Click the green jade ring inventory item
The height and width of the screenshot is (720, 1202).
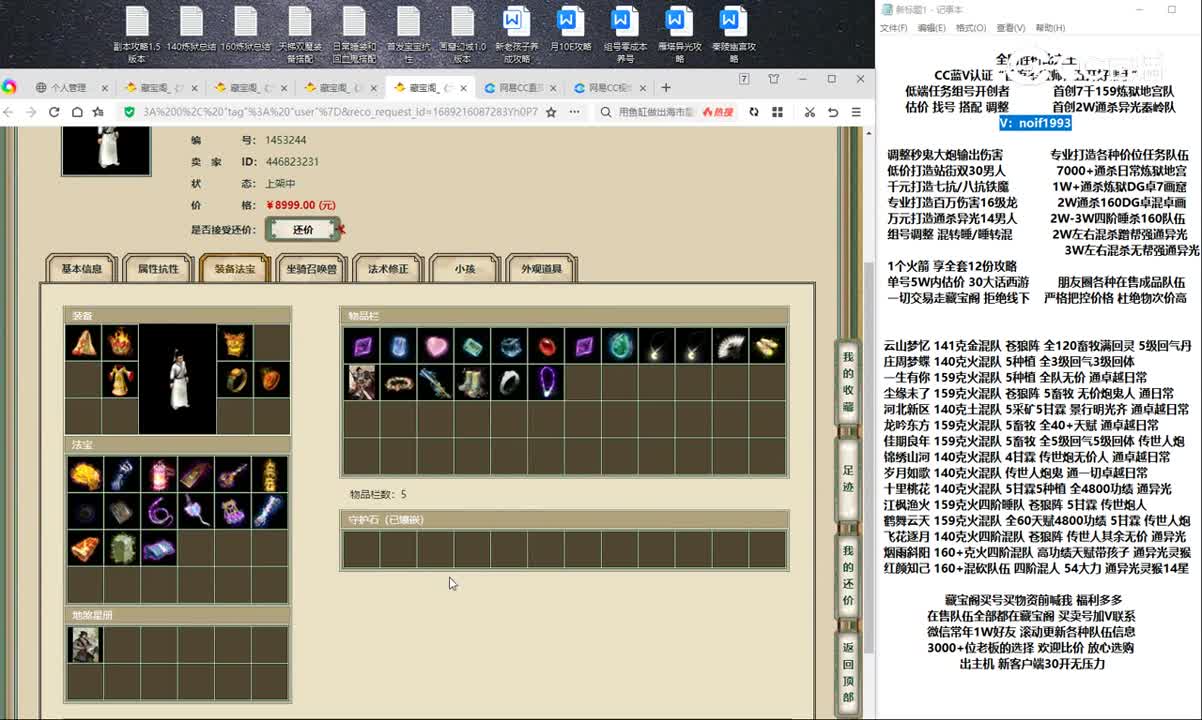click(620, 346)
